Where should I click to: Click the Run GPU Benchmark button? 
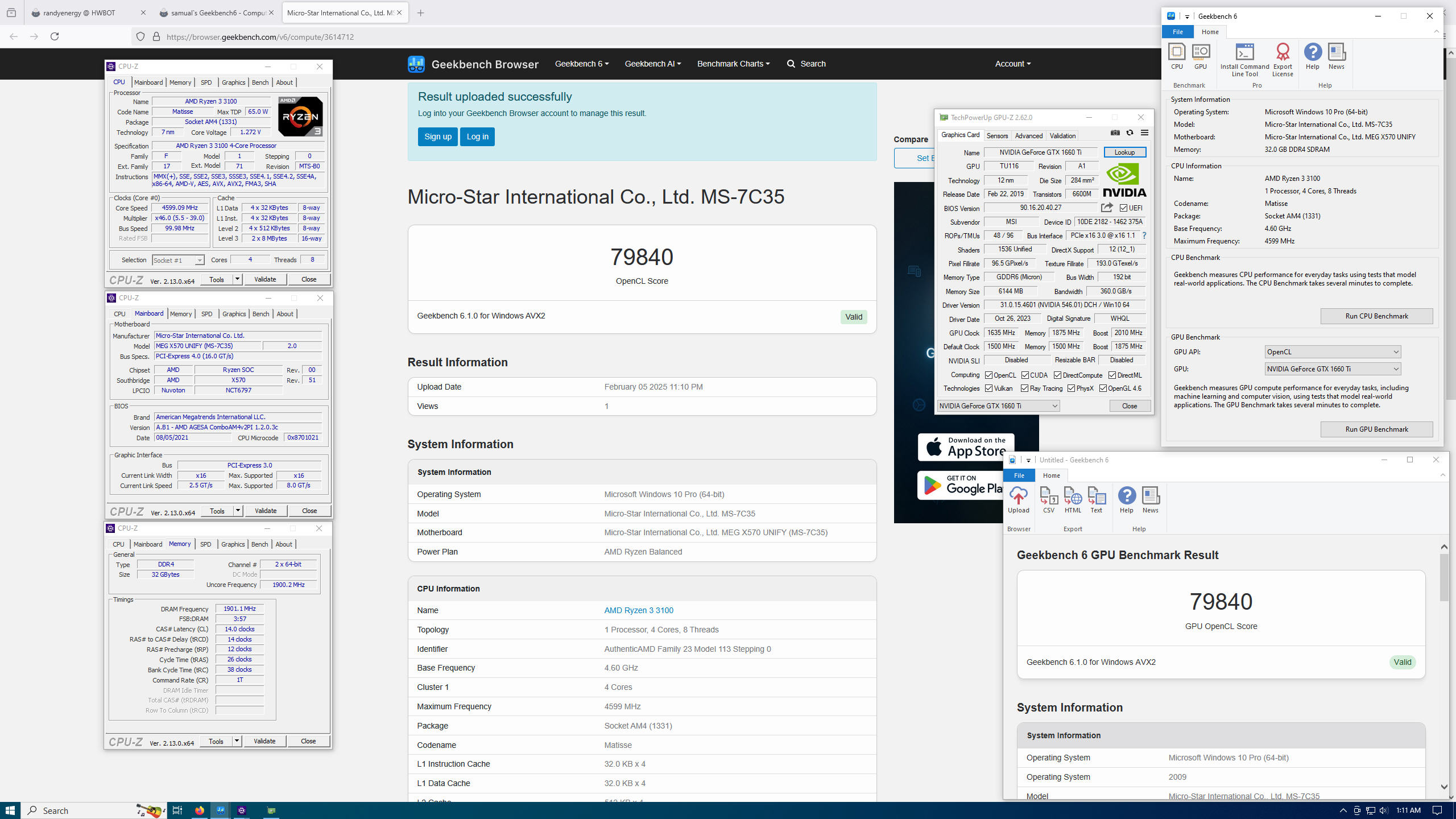tap(1376, 429)
